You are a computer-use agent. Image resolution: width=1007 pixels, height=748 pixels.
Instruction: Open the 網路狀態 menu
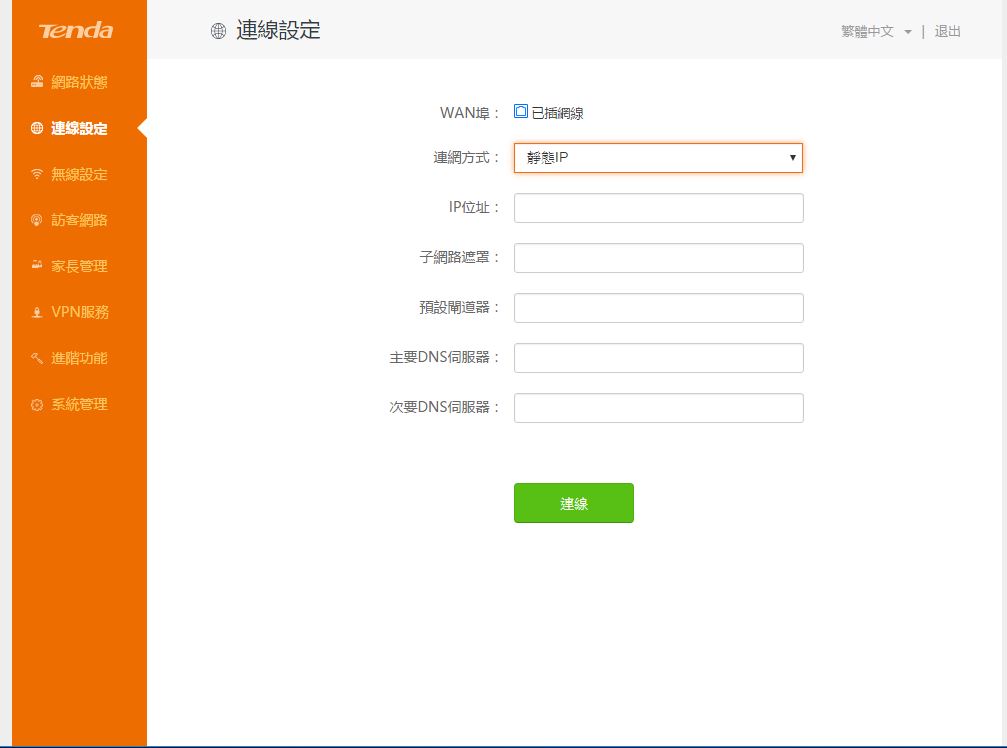(79, 82)
